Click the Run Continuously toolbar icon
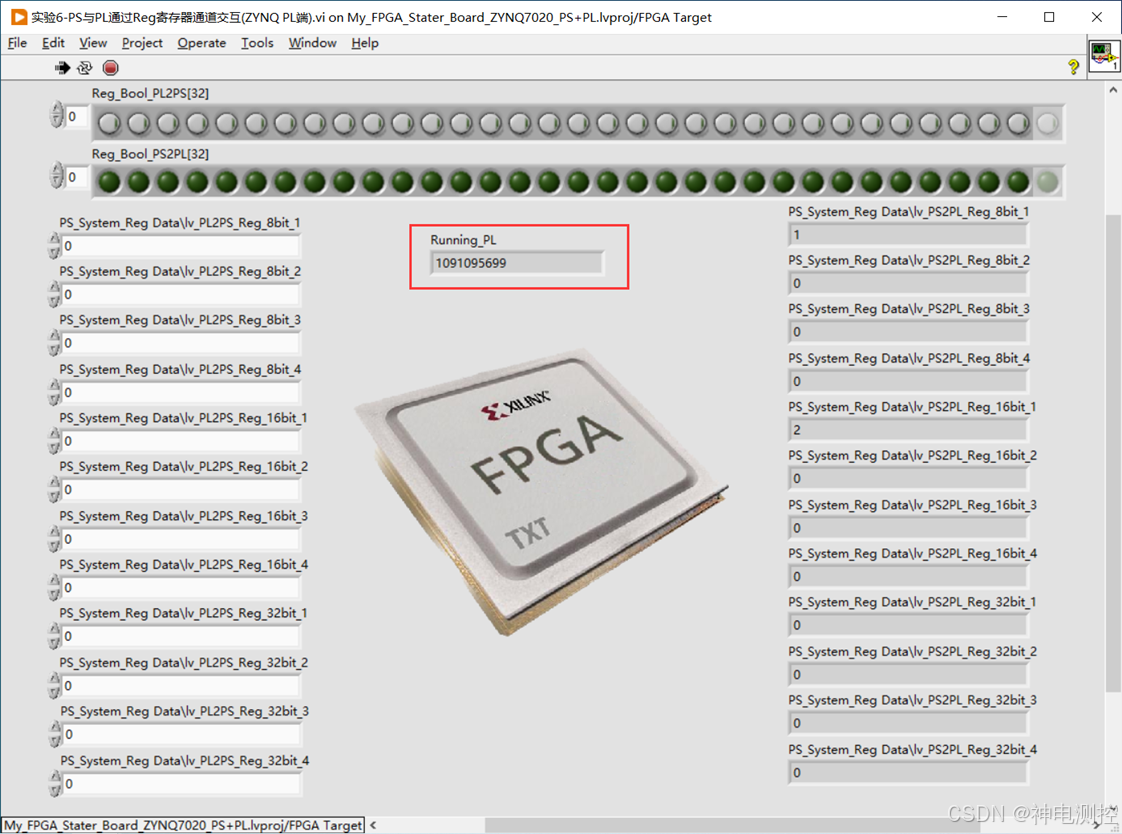1122x834 pixels. click(85, 68)
